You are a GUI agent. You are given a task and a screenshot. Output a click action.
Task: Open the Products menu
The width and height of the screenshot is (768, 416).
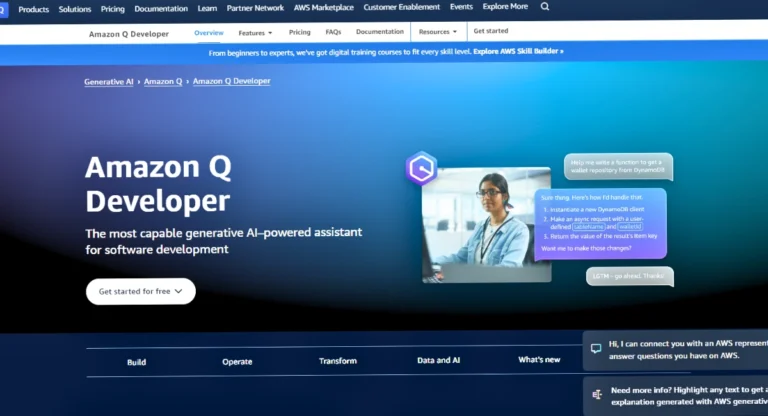click(34, 9)
